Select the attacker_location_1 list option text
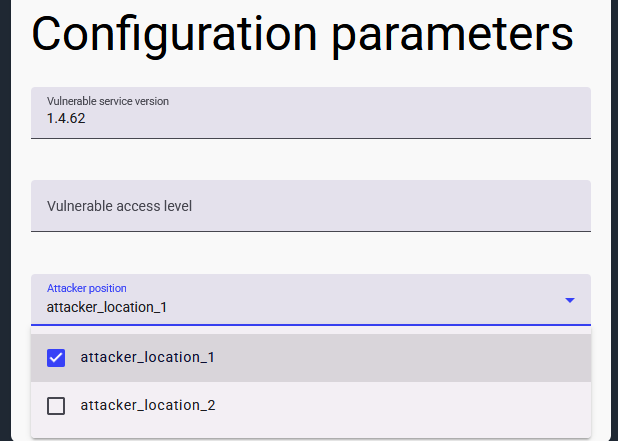The image size is (618, 441). (x=148, y=357)
